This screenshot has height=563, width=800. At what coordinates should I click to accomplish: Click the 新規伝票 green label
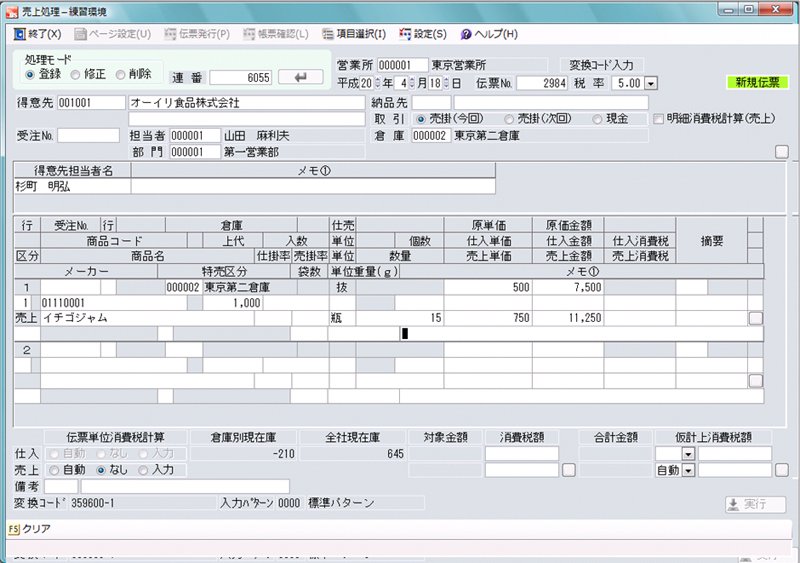pyautogui.click(x=758, y=82)
